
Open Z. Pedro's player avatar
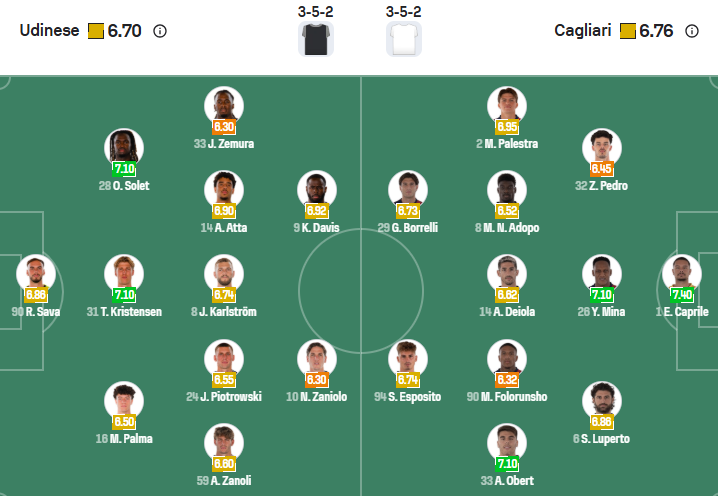[602, 148]
